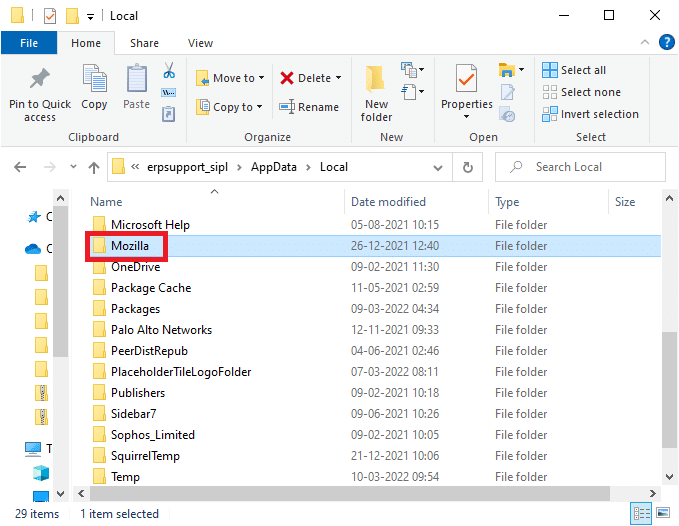Select the Package Cache folder

151,288
